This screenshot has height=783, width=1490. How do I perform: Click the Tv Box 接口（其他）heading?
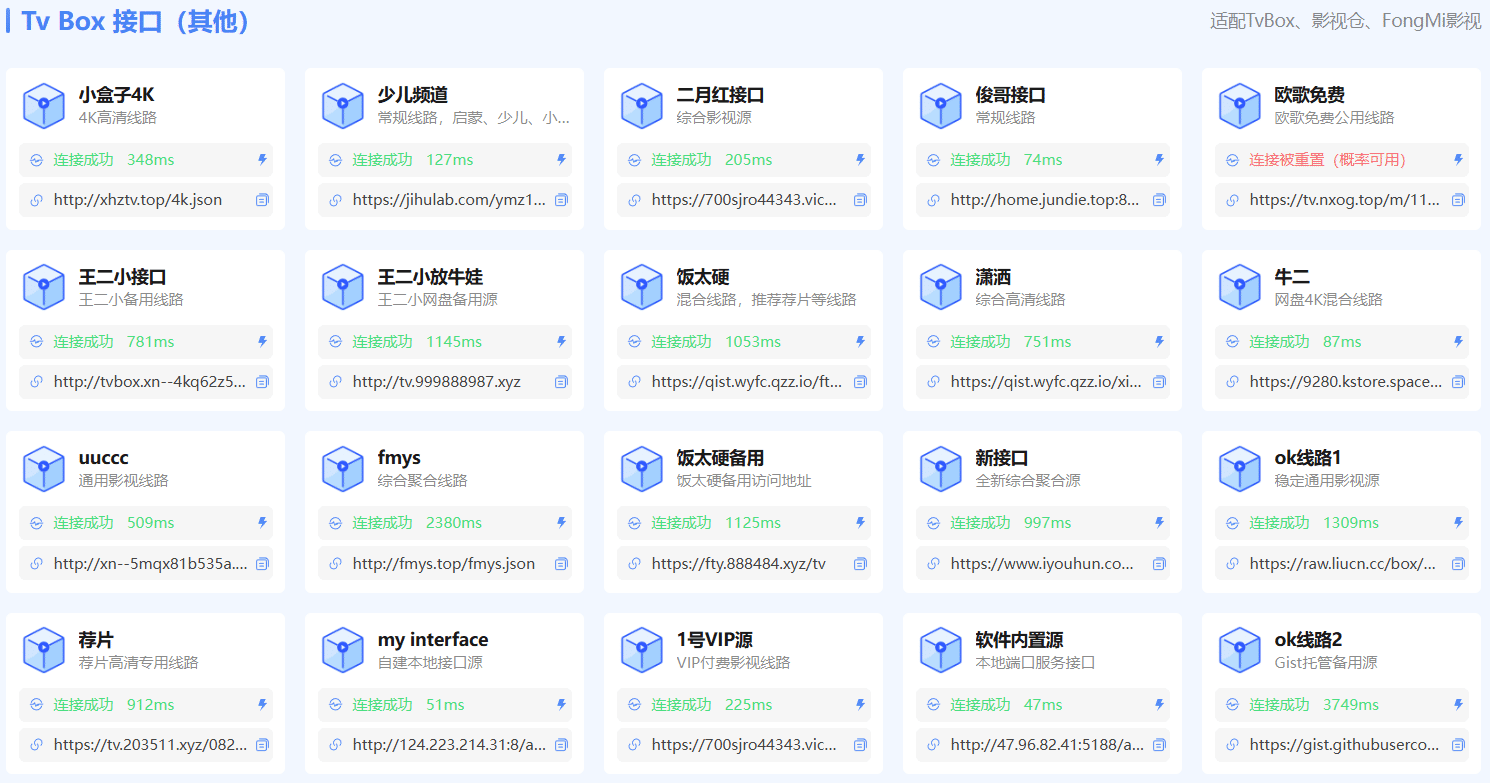click(x=135, y=21)
